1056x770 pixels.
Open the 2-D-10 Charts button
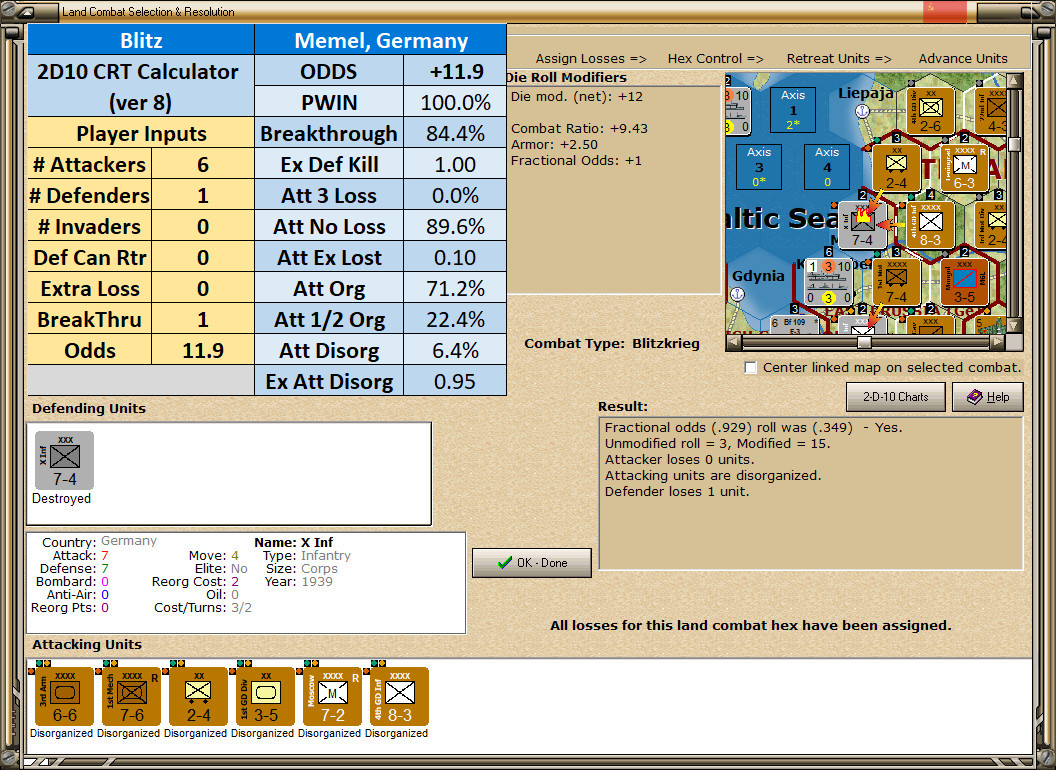click(x=896, y=397)
